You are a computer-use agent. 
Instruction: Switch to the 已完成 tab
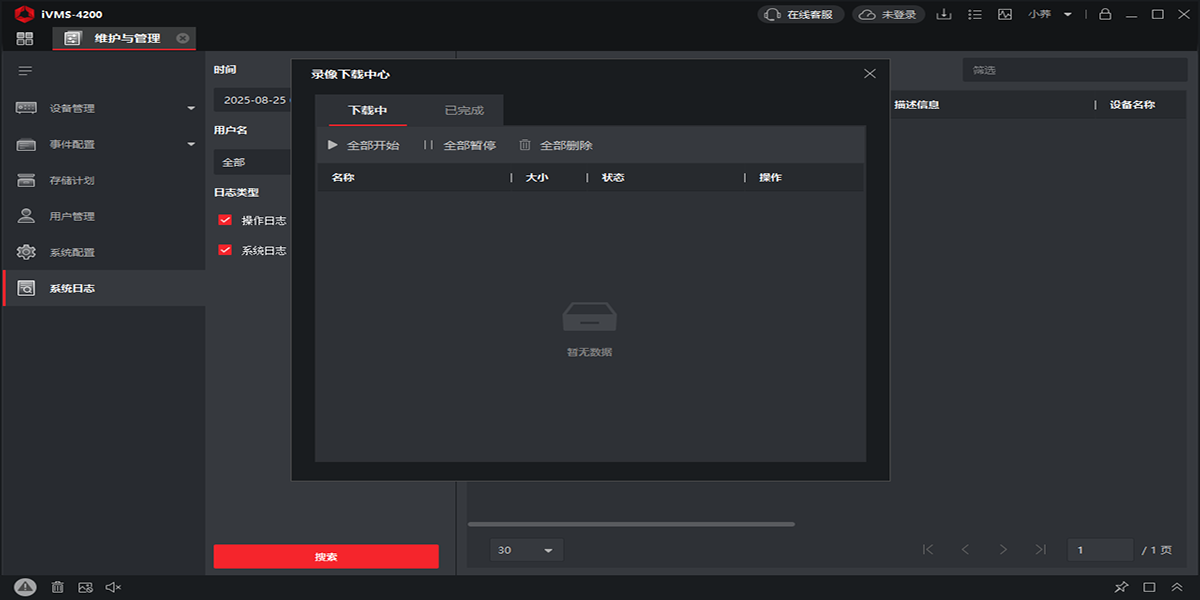464,110
